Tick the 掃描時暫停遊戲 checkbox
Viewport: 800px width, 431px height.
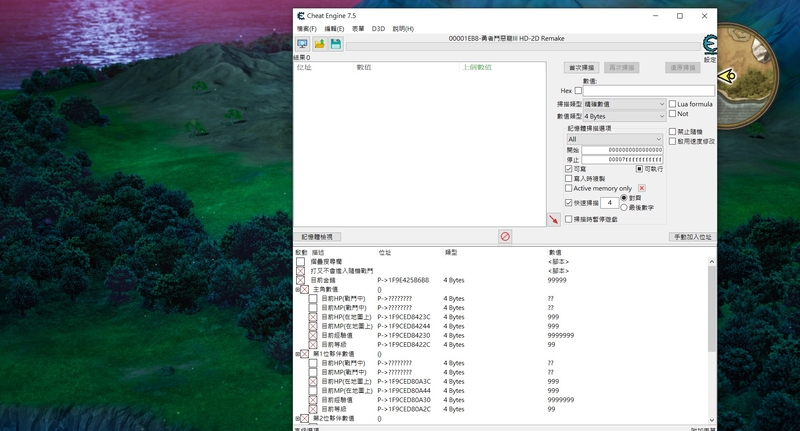click(568, 219)
